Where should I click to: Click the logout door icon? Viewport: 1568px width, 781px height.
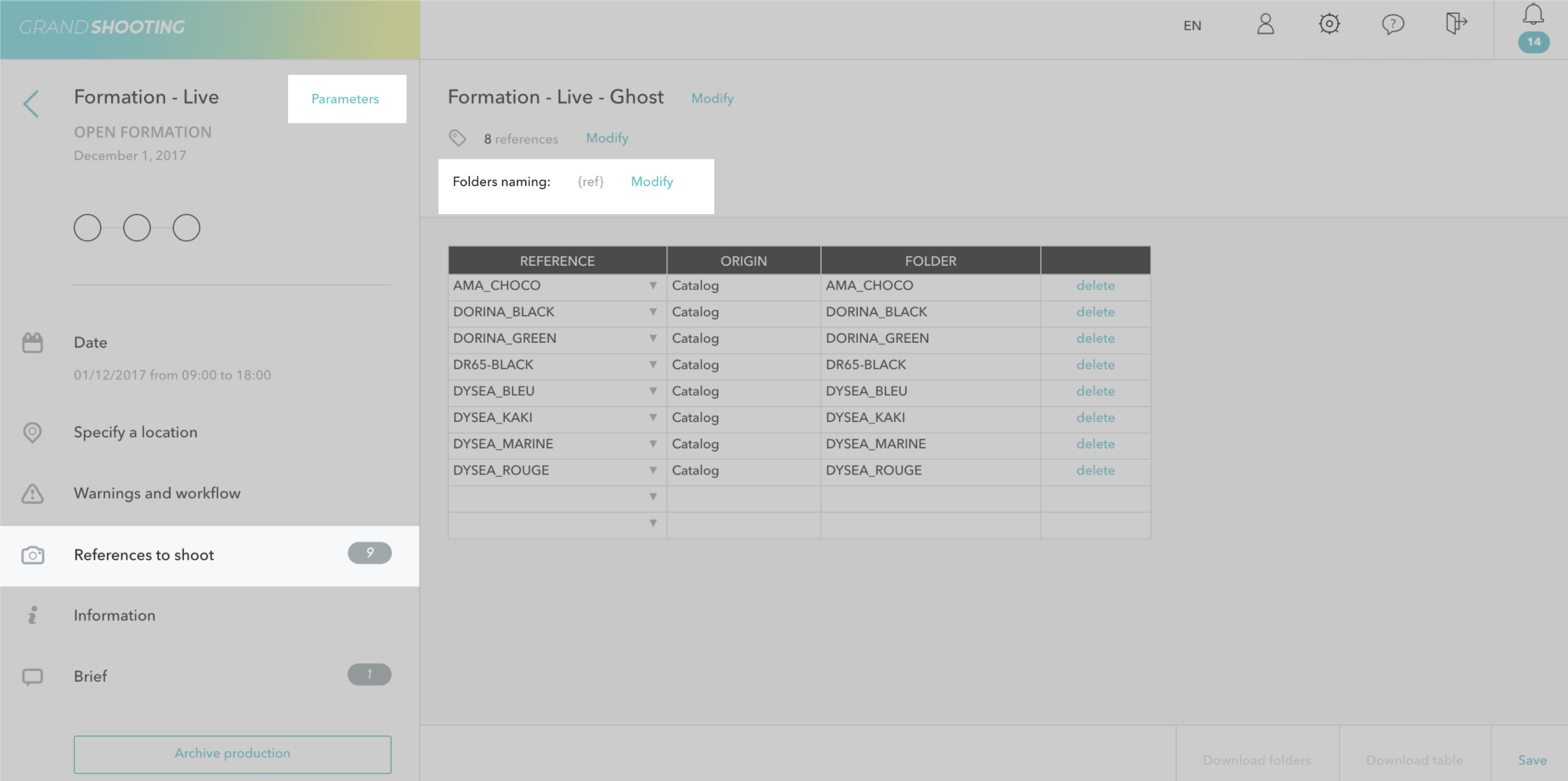[1455, 23]
